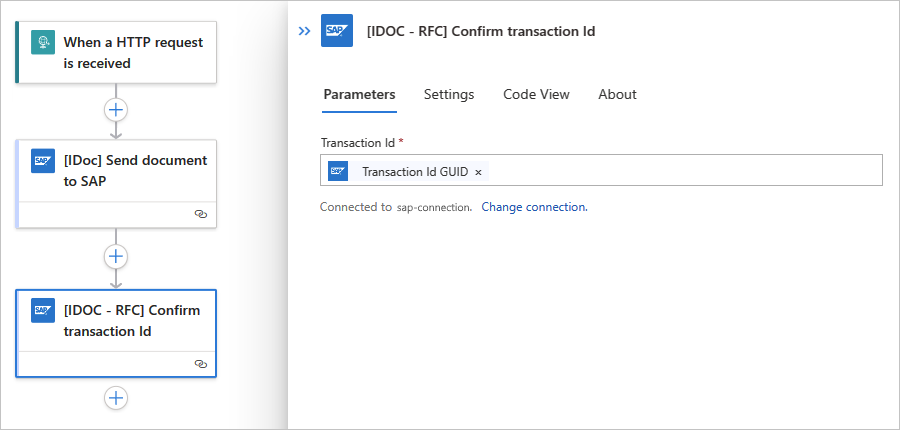Remove the Transaction Id GUID token
The height and width of the screenshot is (430, 900).
[478, 172]
